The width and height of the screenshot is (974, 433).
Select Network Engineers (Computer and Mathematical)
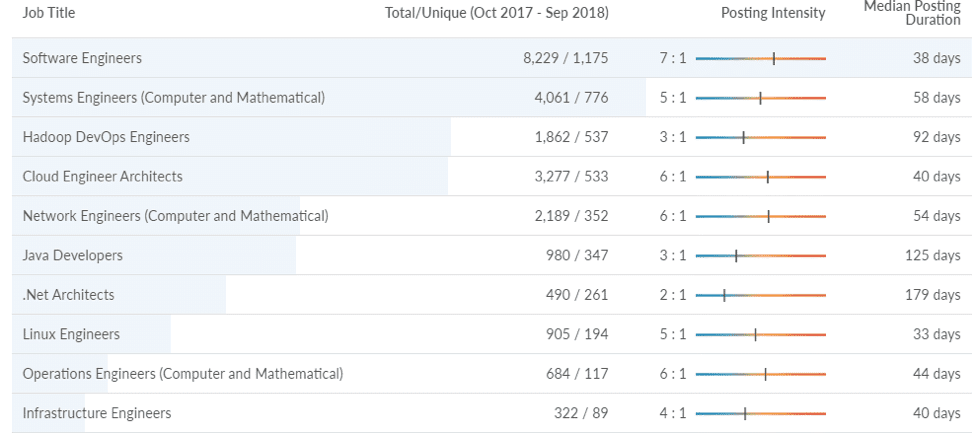(175, 216)
